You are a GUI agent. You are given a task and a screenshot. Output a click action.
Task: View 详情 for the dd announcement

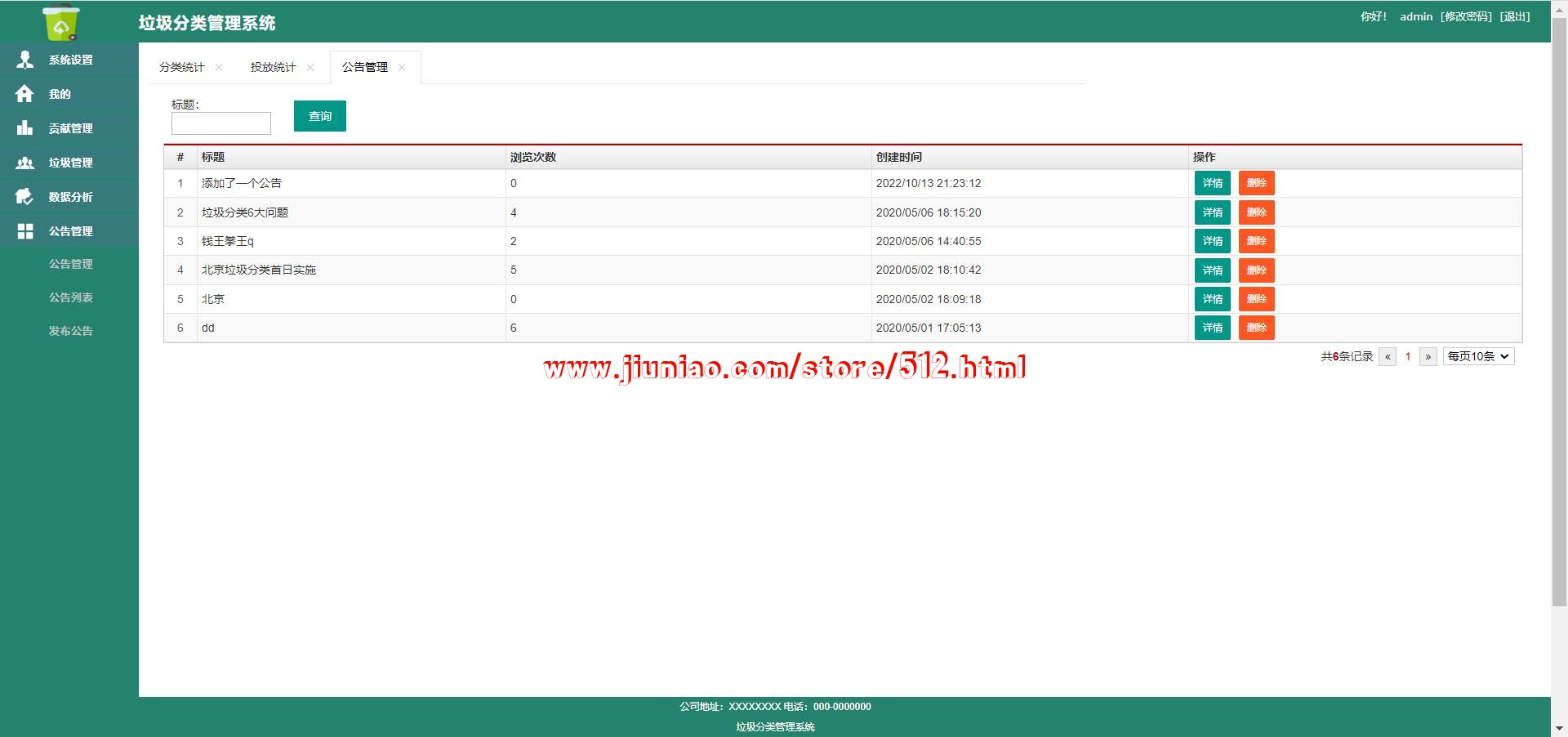pos(1213,328)
